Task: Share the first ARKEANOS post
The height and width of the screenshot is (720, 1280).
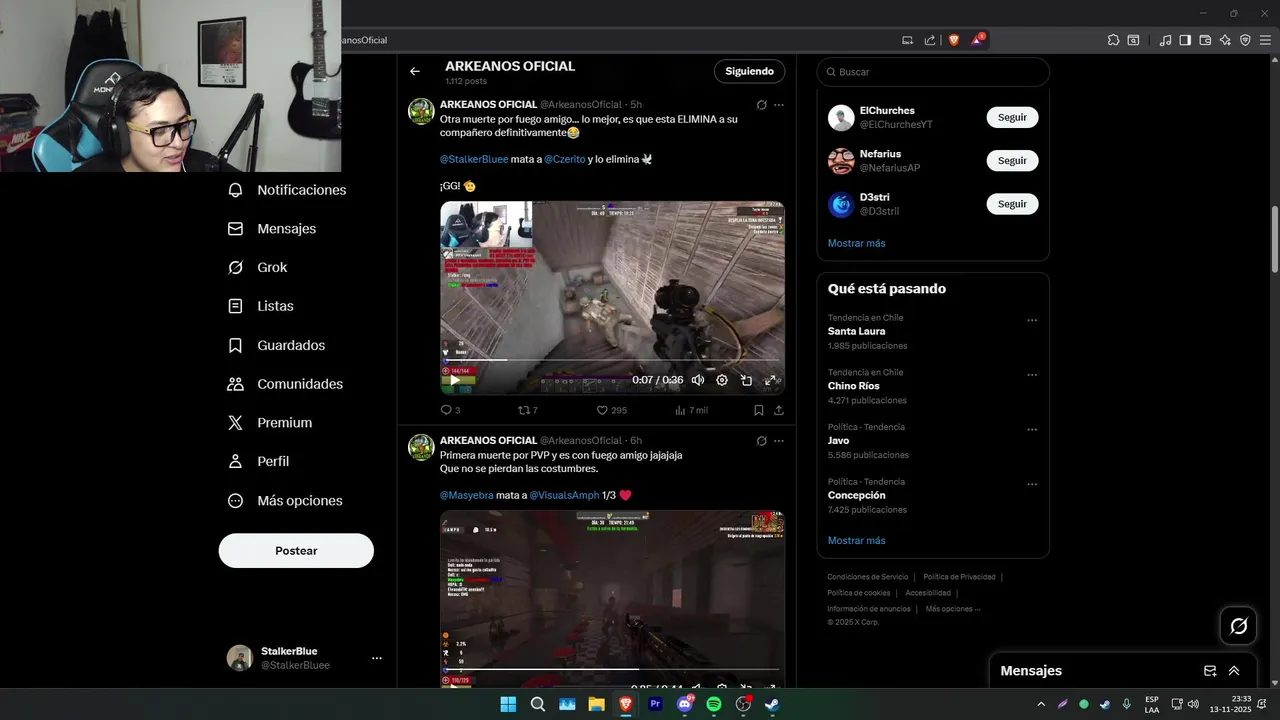Action: coord(779,410)
